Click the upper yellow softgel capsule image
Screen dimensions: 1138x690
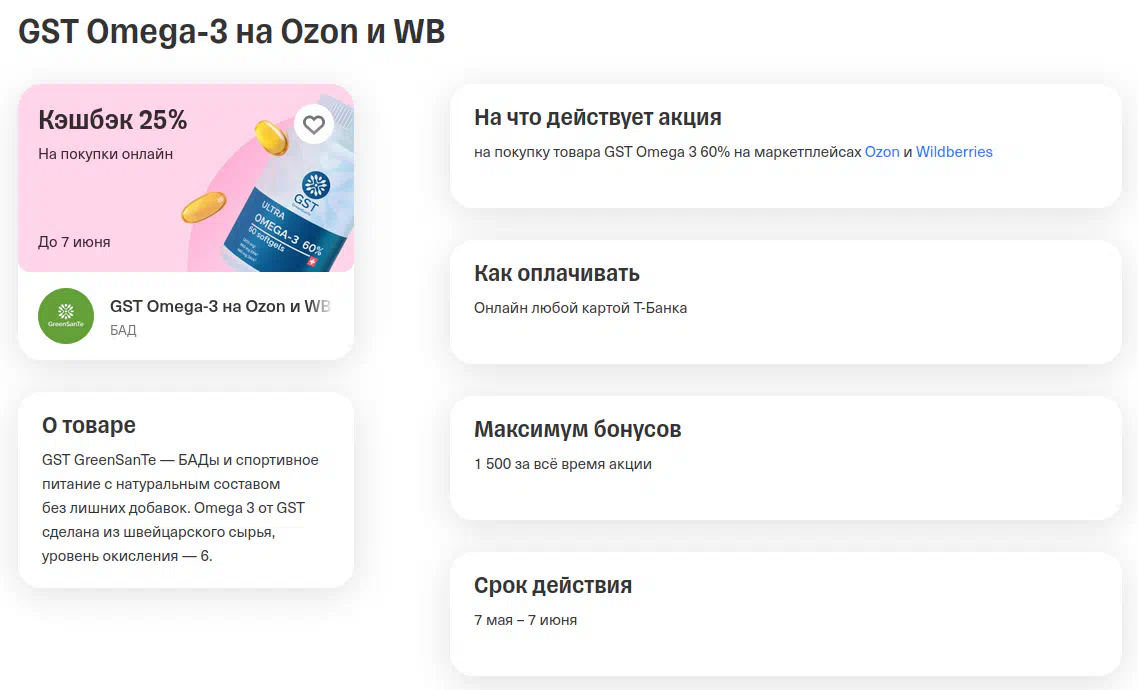(x=271, y=135)
